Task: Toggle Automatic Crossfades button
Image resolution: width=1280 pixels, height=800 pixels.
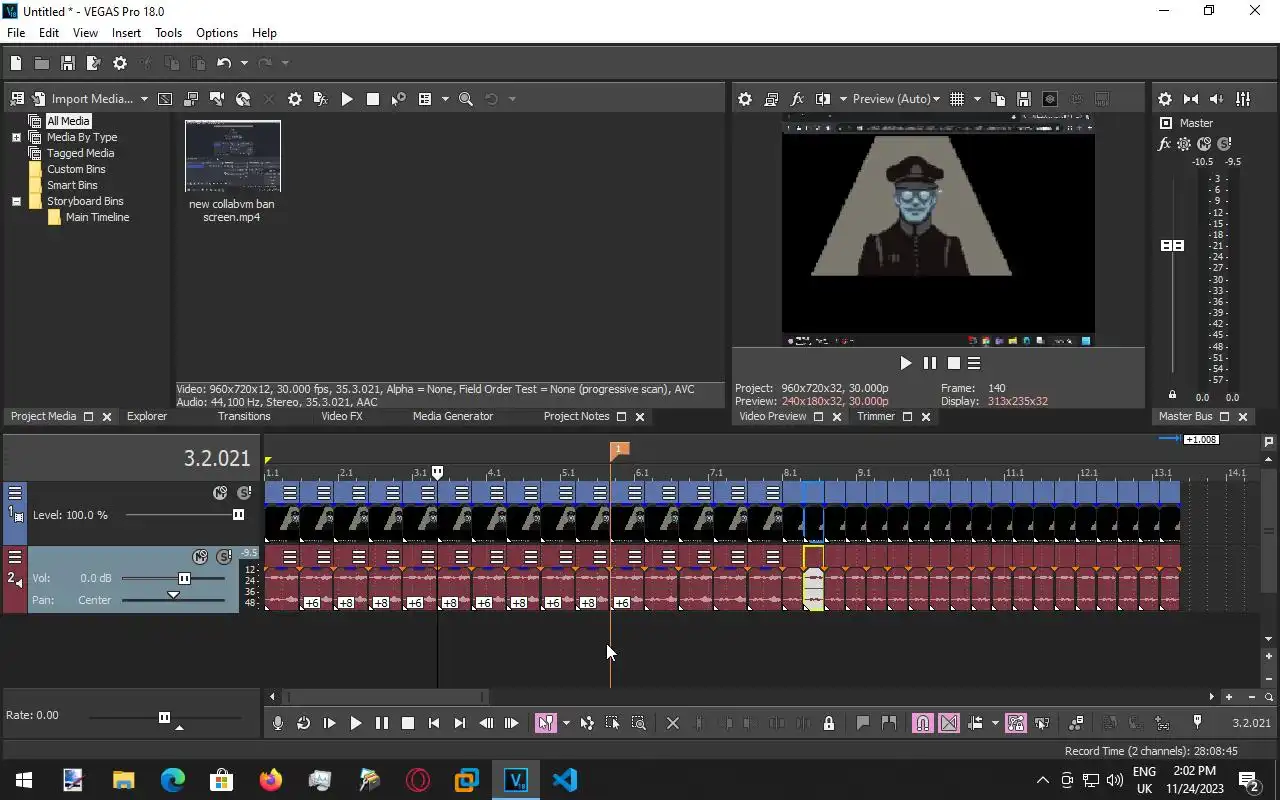Action: coord(949,723)
